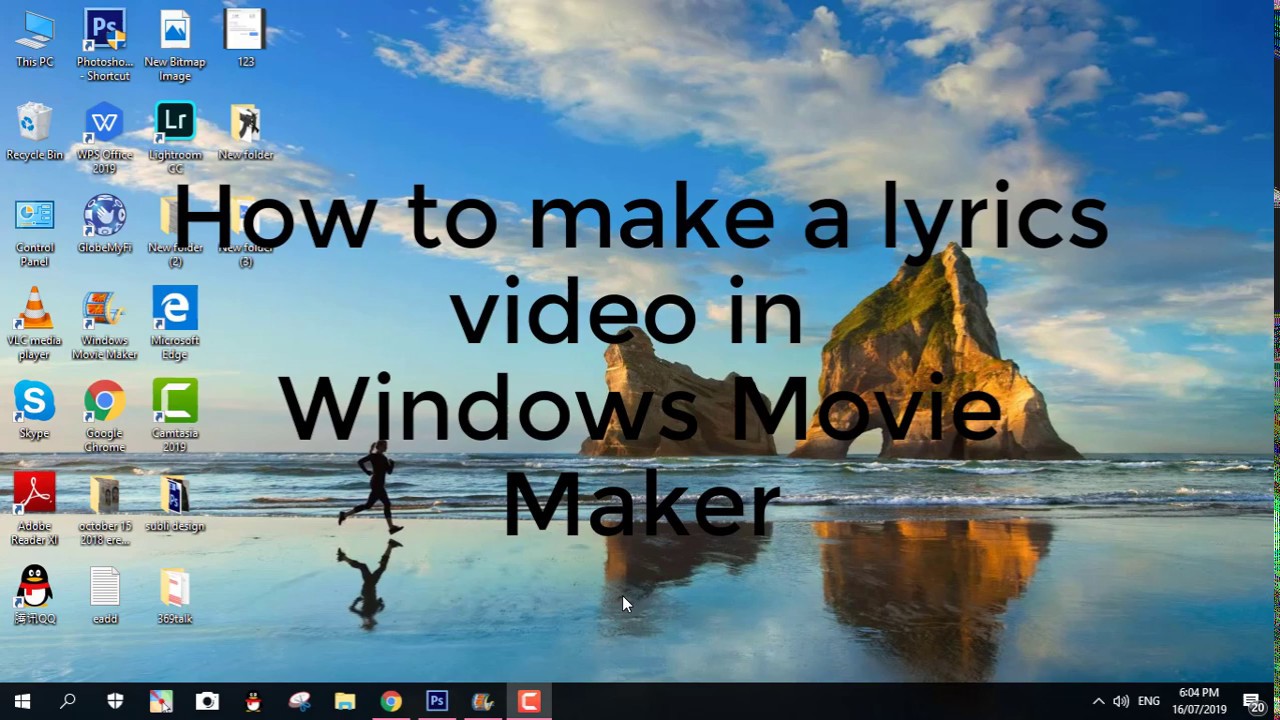Select the 365talk folder icon

click(x=175, y=596)
